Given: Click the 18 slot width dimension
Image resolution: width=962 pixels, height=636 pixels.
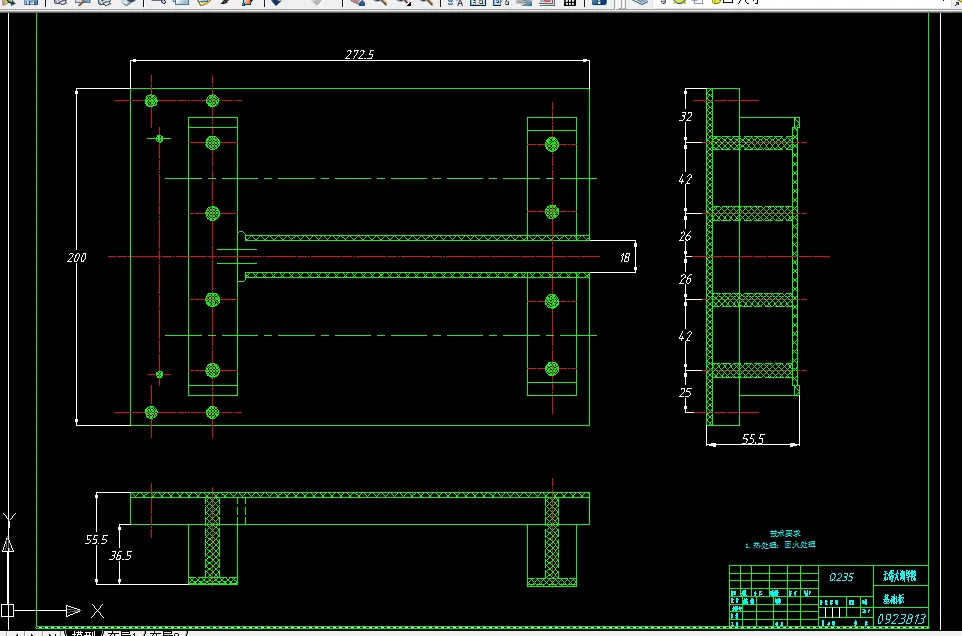Looking at the screenshot, I should click(x=625, y=258).
